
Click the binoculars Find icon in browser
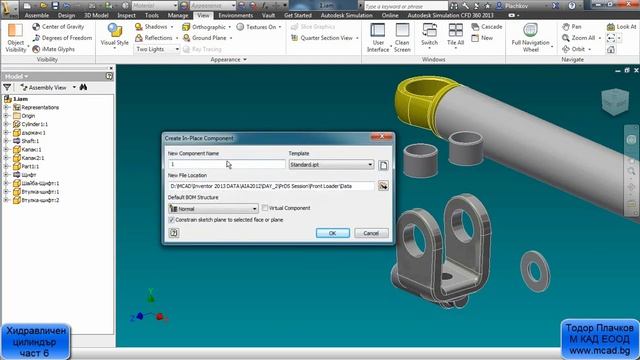pos(83,87)
